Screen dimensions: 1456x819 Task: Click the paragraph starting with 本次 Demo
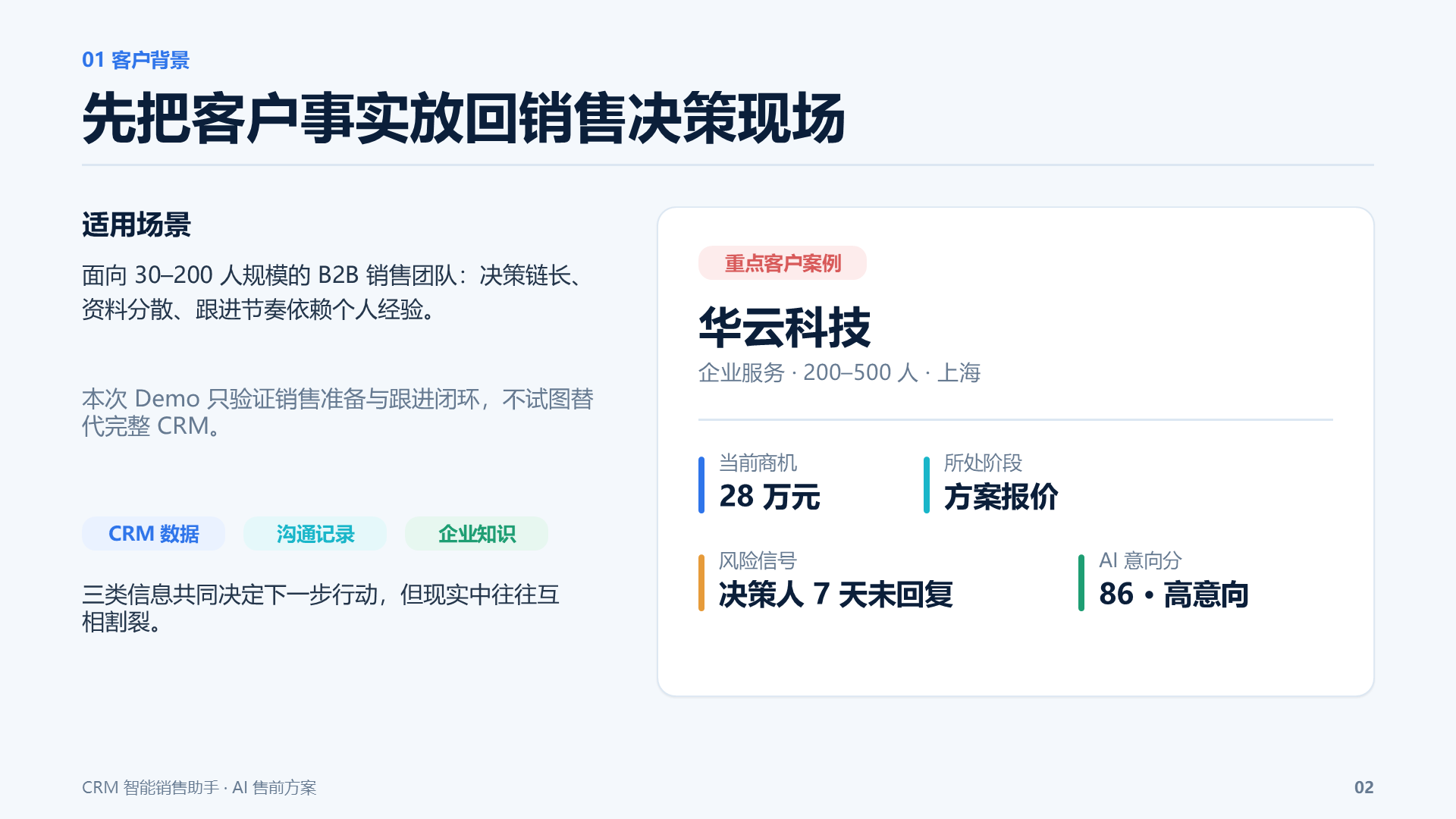pyautogui.click(x=337, y=413)
